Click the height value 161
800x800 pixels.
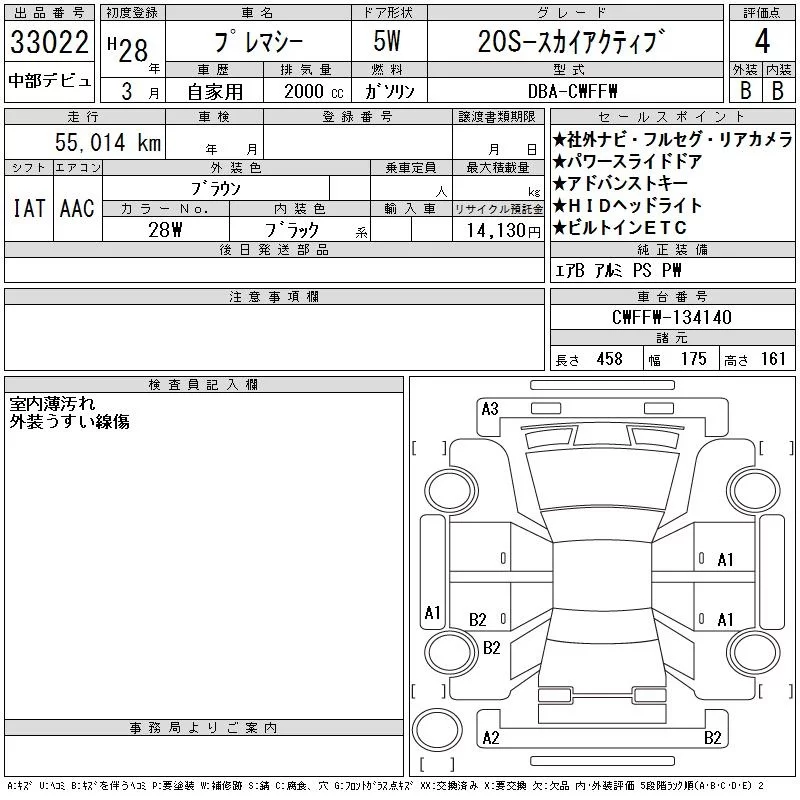coord(773,359)
